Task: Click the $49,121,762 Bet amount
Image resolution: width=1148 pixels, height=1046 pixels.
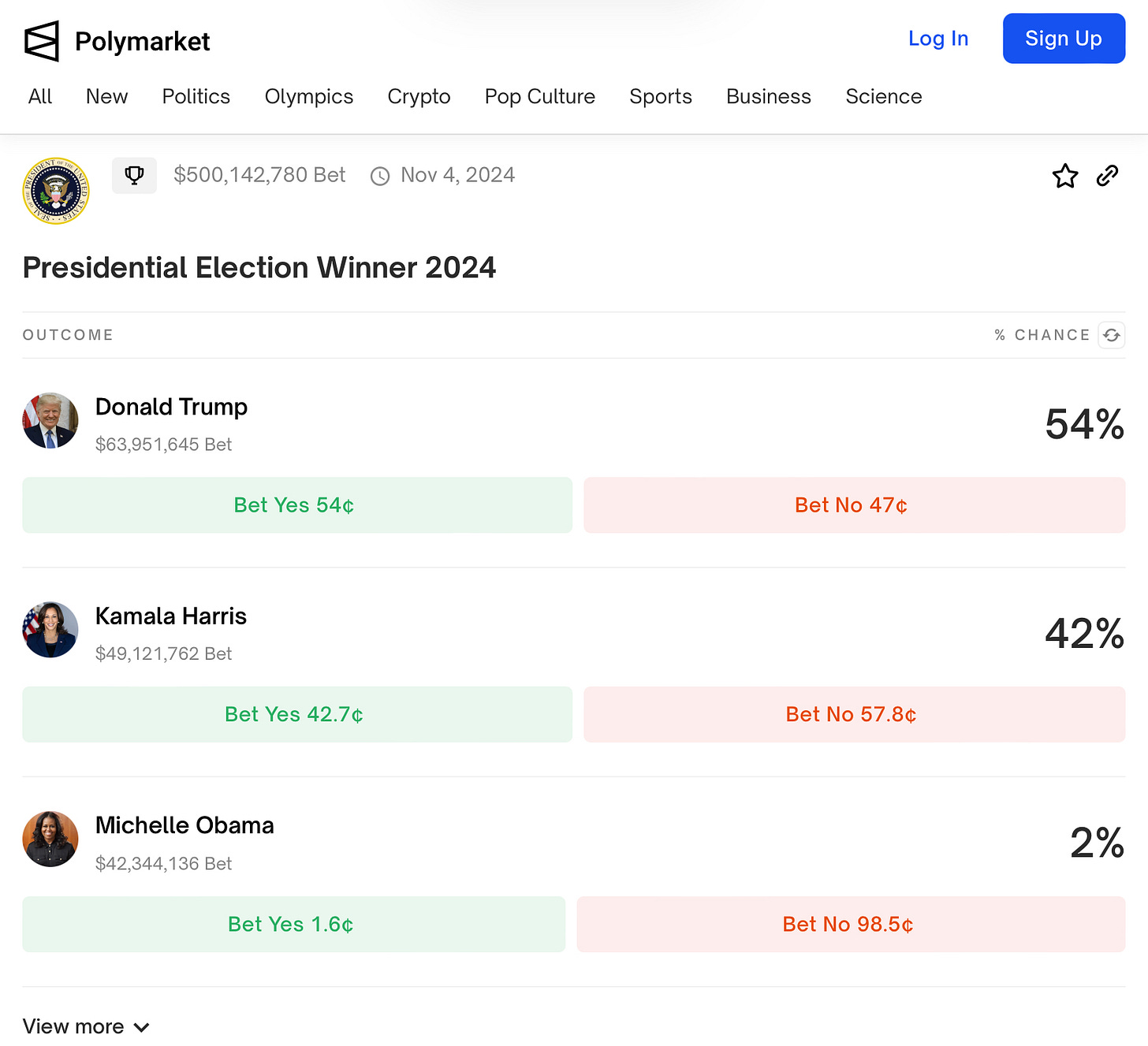Action: pyautogui.click(x=163, y=653)
